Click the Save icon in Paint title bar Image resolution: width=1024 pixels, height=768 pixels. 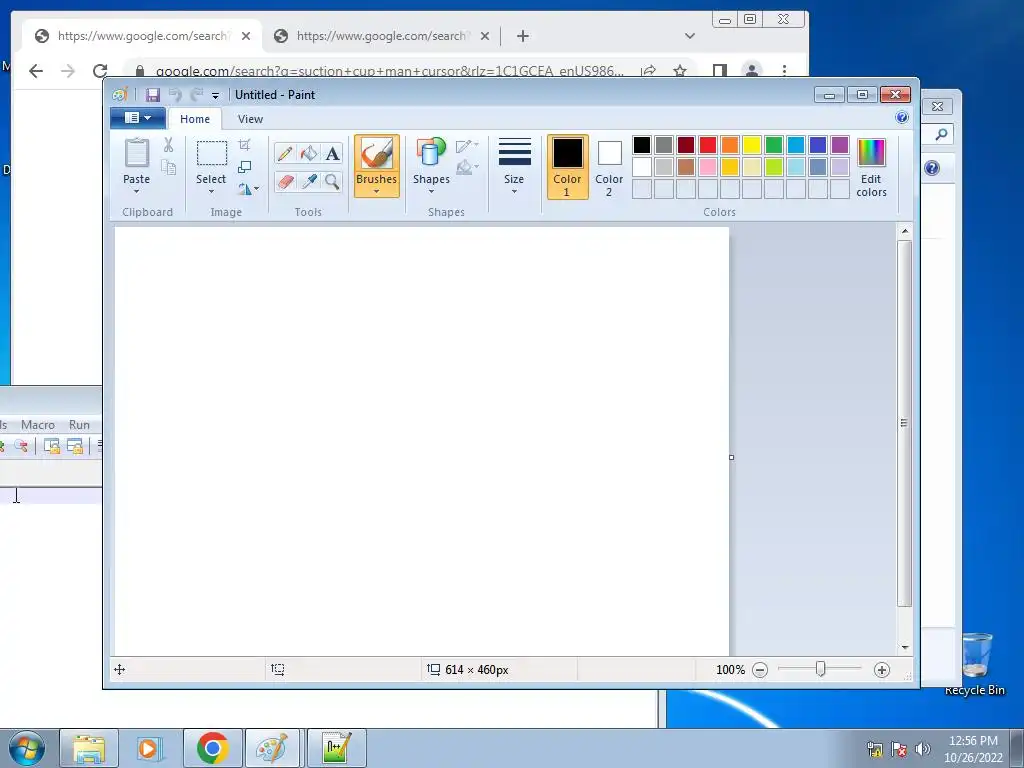pos(153,95)
